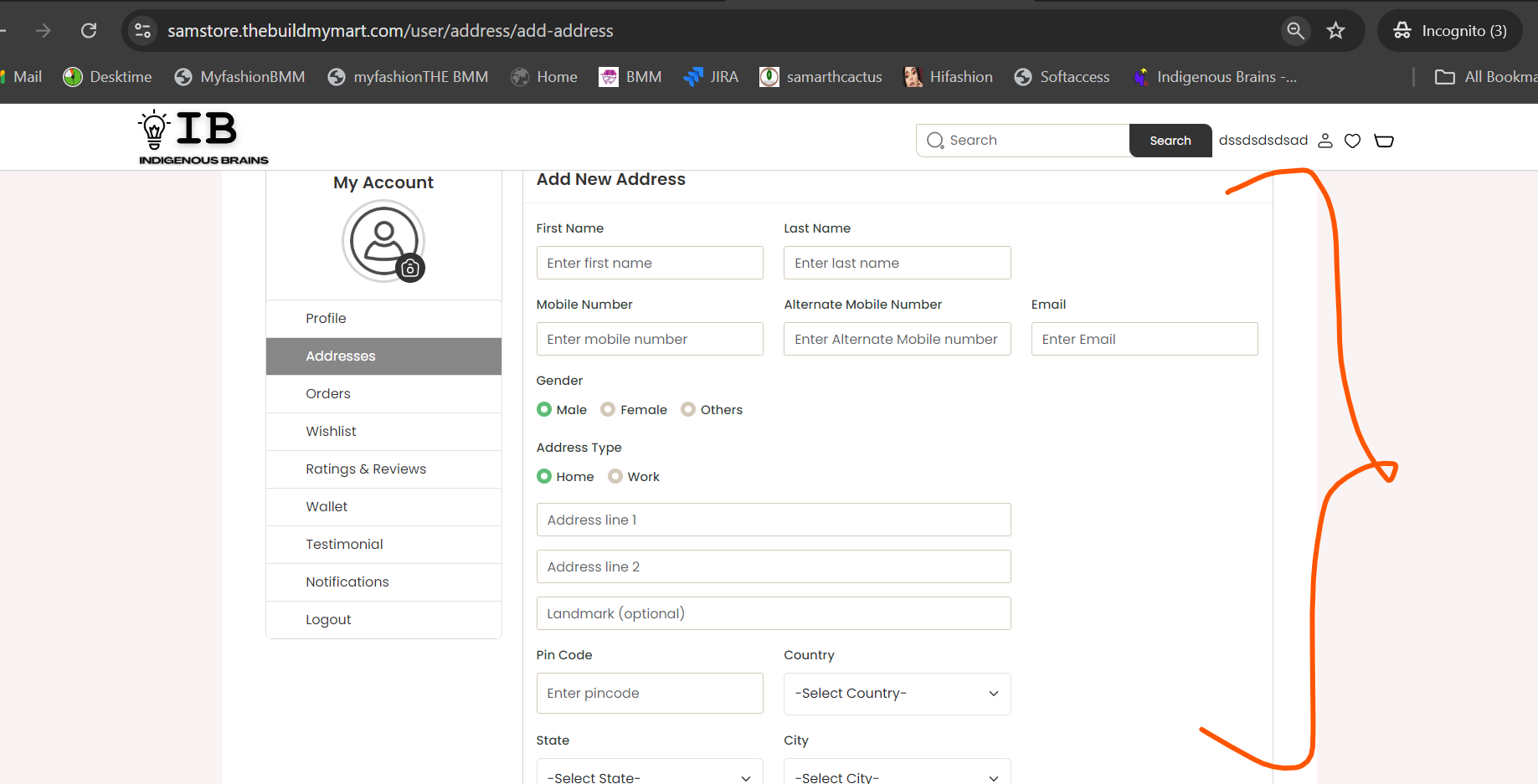Click the Address line 1 field
The width and height of the screenshot is (1538, 784).
click(774, 520)
